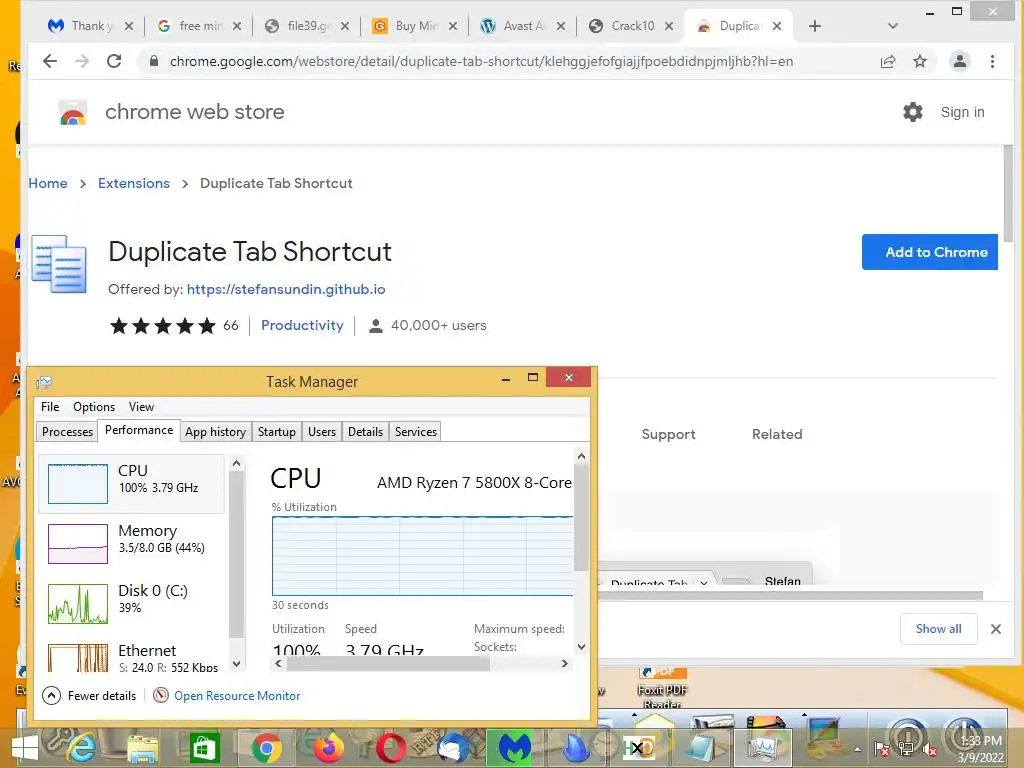Open the stefansundin.github.io developer link
This screenshot has height=768, width=1024.
pyautogui.click(x=286, y=289)
